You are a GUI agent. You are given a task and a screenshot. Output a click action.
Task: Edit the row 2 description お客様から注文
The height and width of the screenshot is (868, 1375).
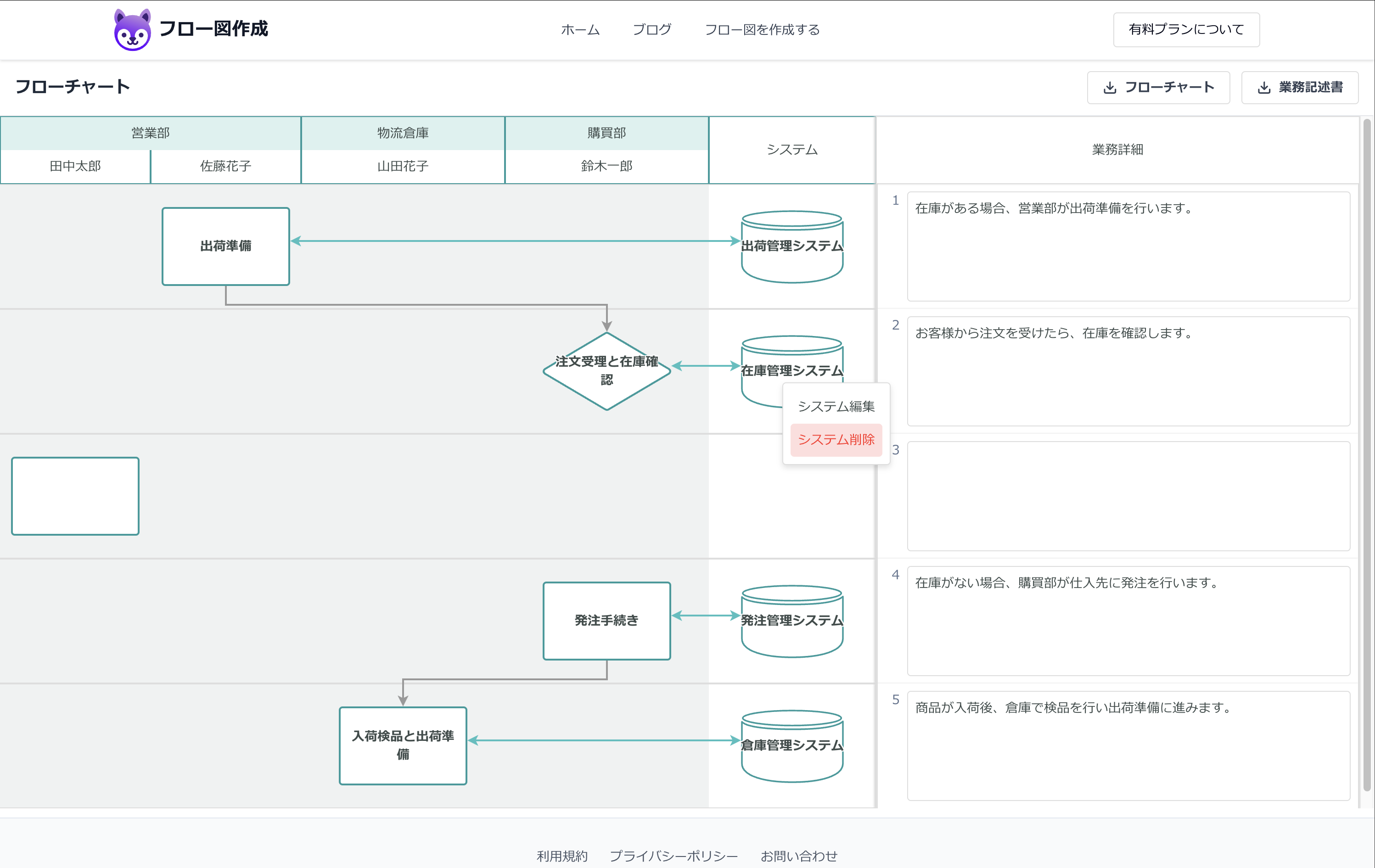[x=1128, y=371]
